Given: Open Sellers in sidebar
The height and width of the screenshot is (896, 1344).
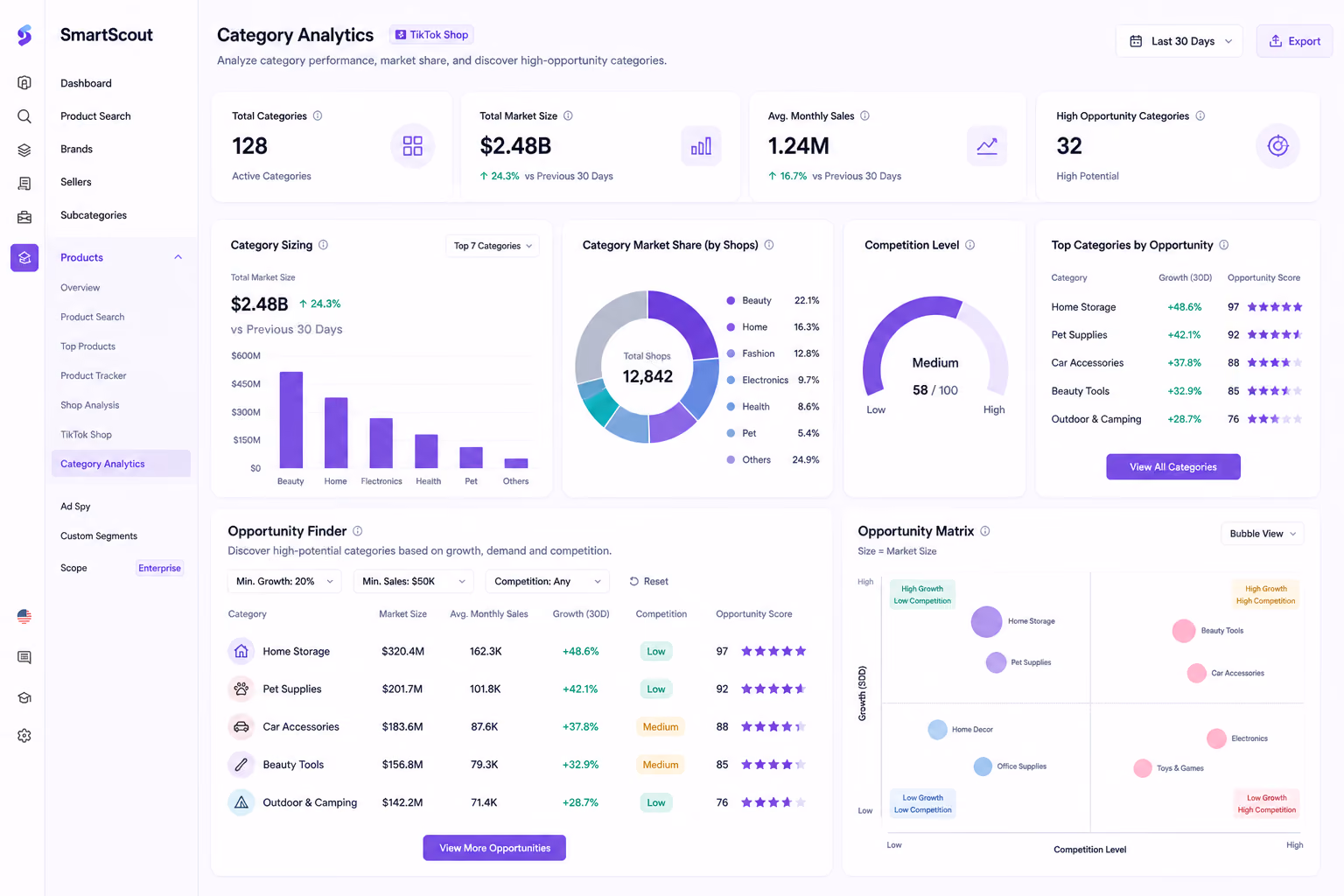Looking at the screenshot, I should click(76, 182).
